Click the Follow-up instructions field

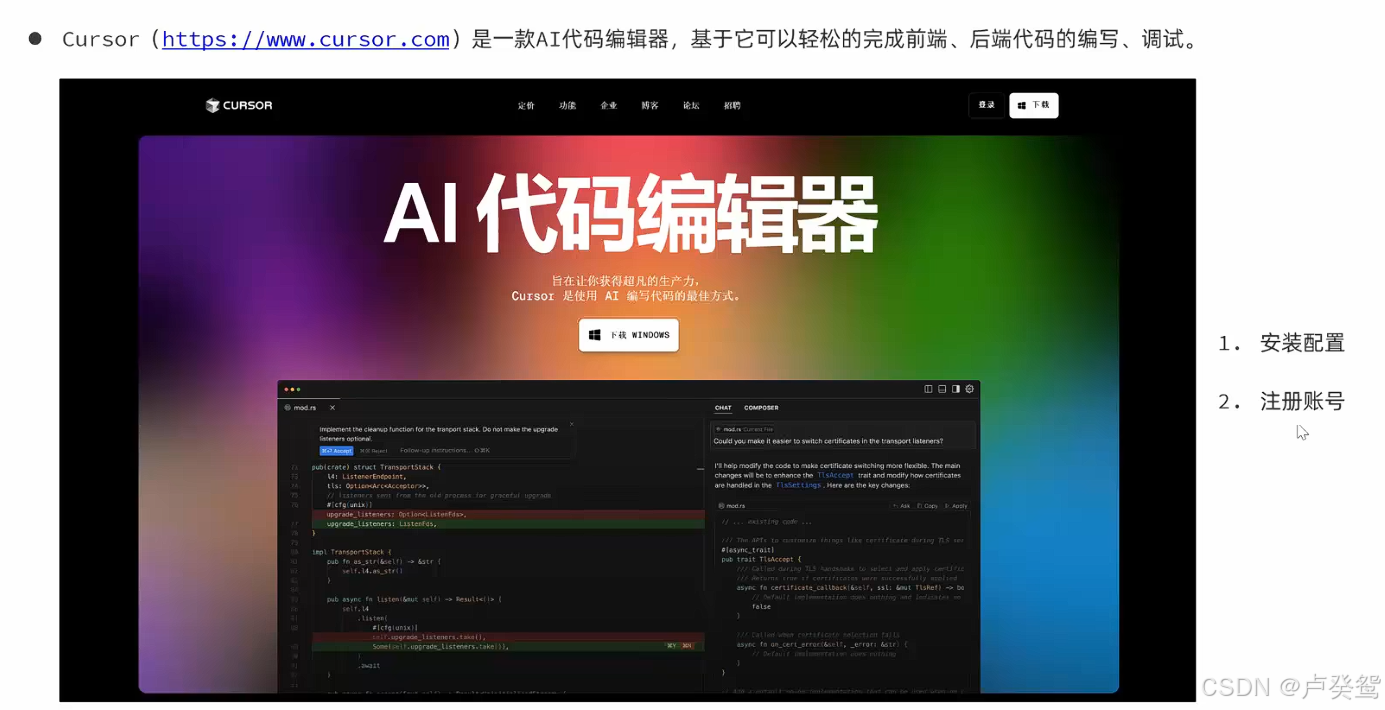(x=444, y=451)
